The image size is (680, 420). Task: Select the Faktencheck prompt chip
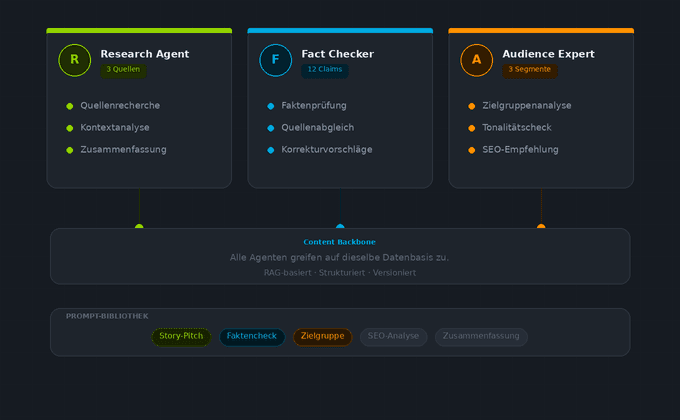[252, 337]
